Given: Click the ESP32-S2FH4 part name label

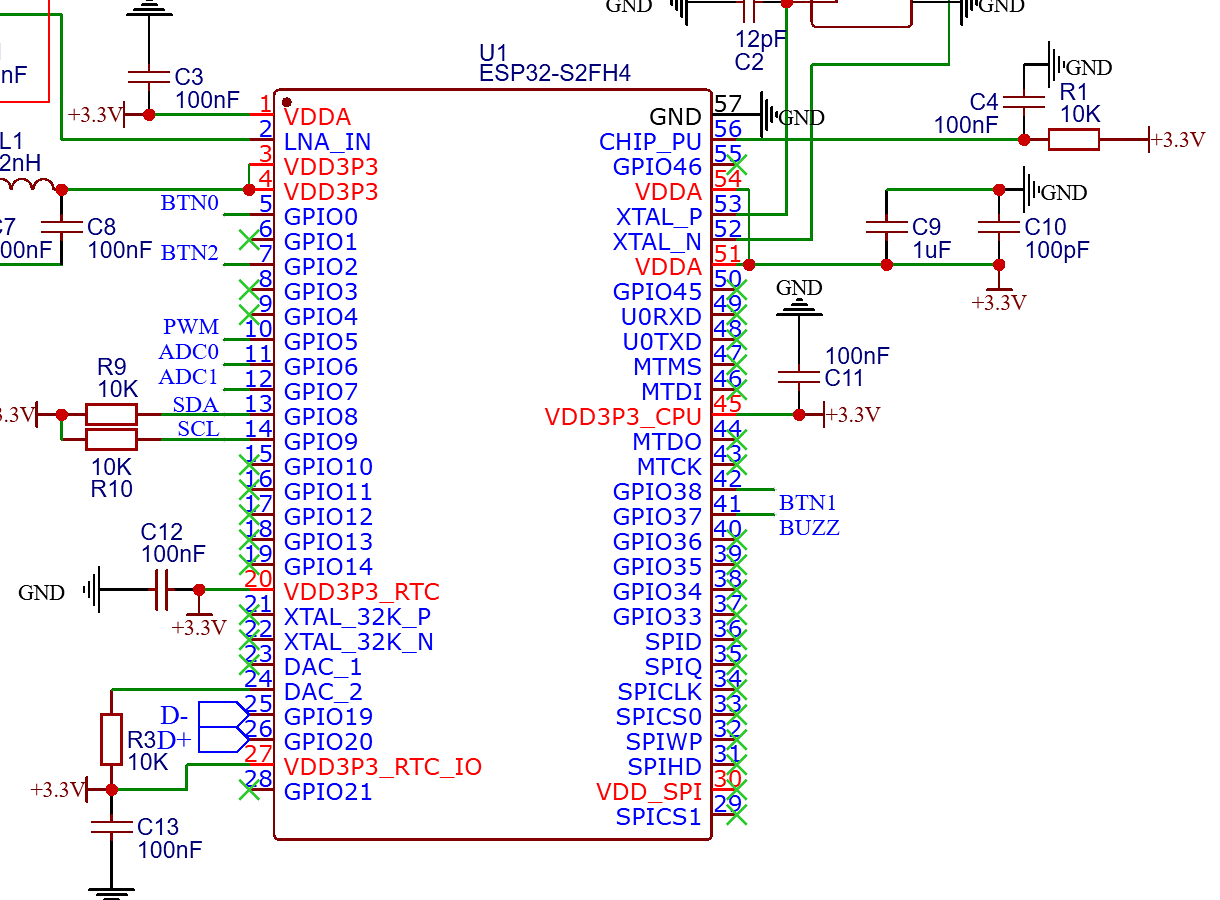Looking at the screenshot, I should tap(554, 74).
